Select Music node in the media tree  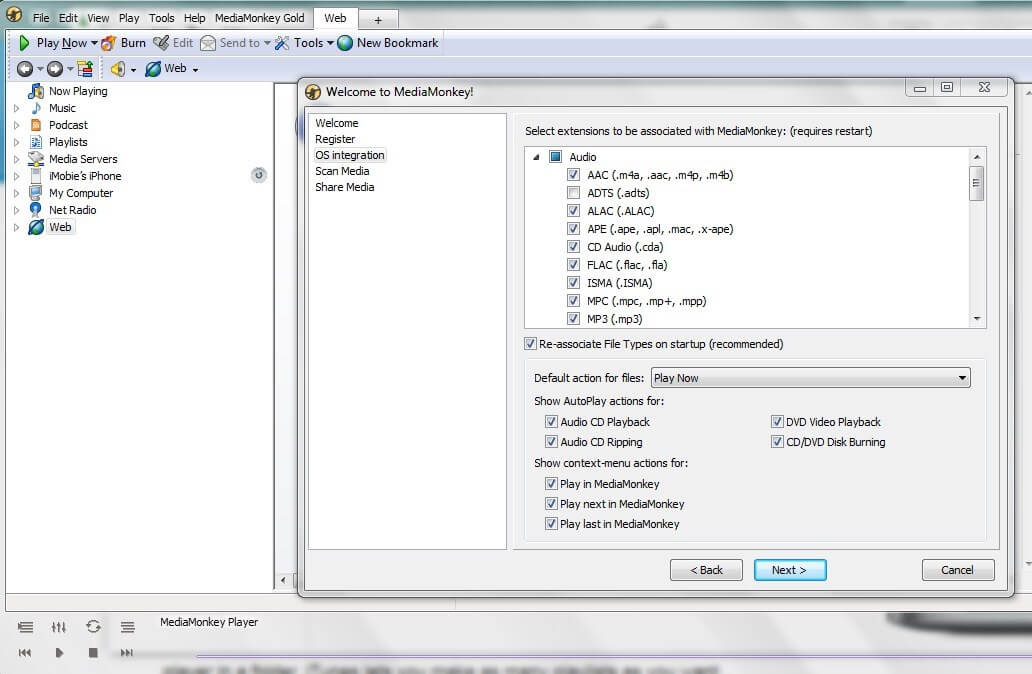[63, 108]
